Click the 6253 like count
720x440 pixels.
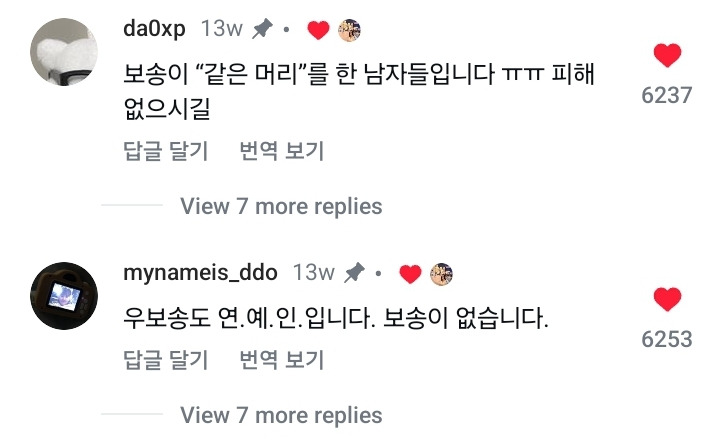(667, 339)
